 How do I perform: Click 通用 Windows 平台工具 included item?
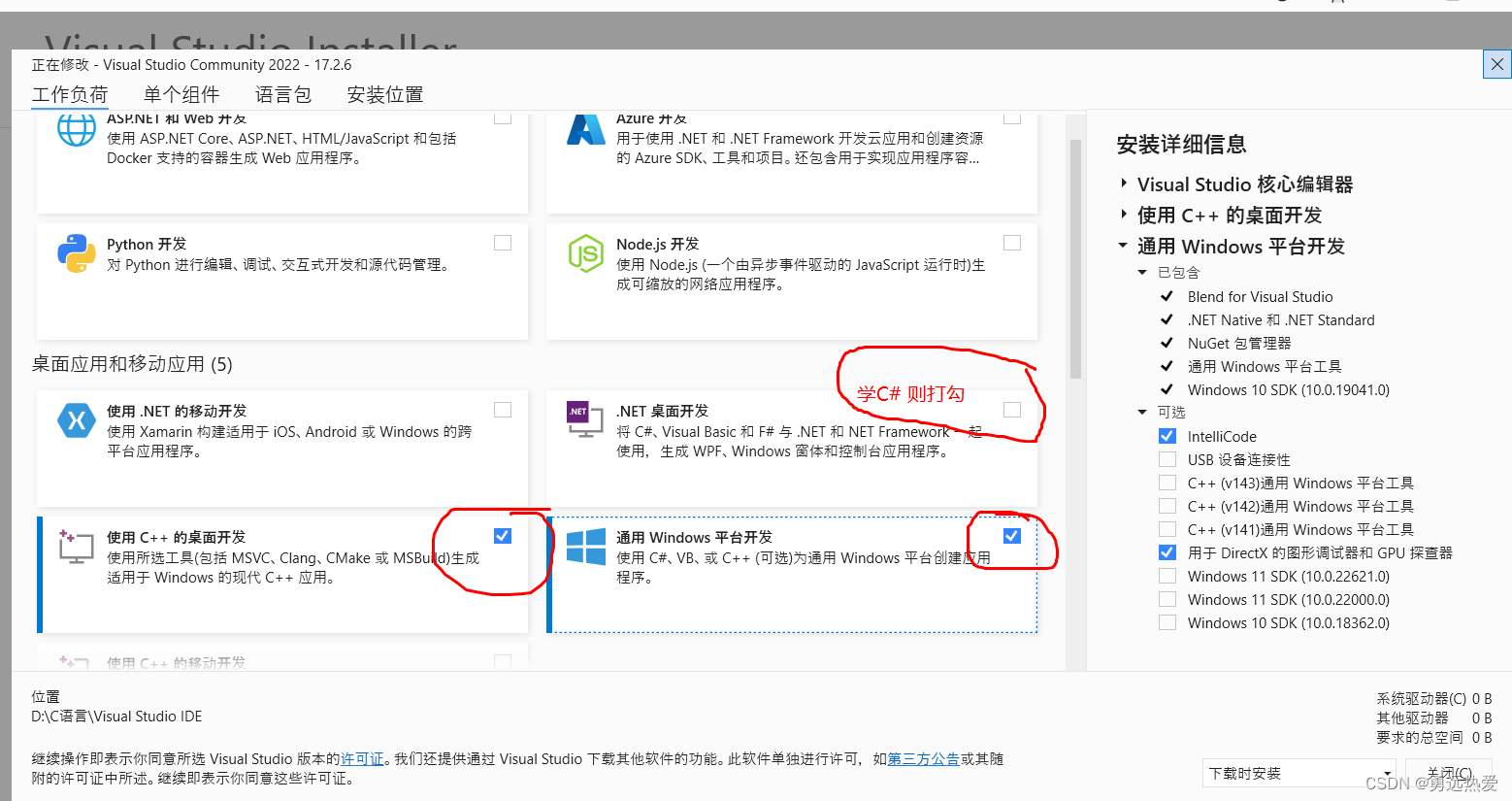[1265, 366]
